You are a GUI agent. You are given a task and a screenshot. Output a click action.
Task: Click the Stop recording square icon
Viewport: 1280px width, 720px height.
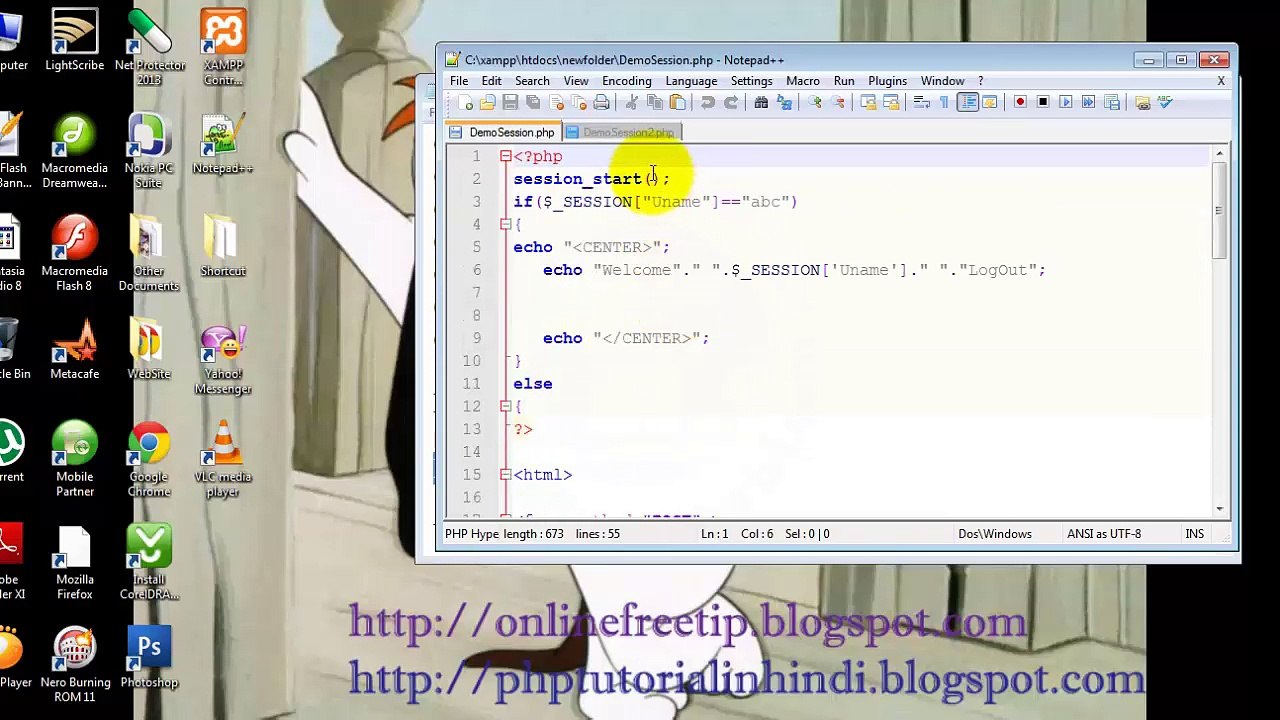coord(1042,102)
